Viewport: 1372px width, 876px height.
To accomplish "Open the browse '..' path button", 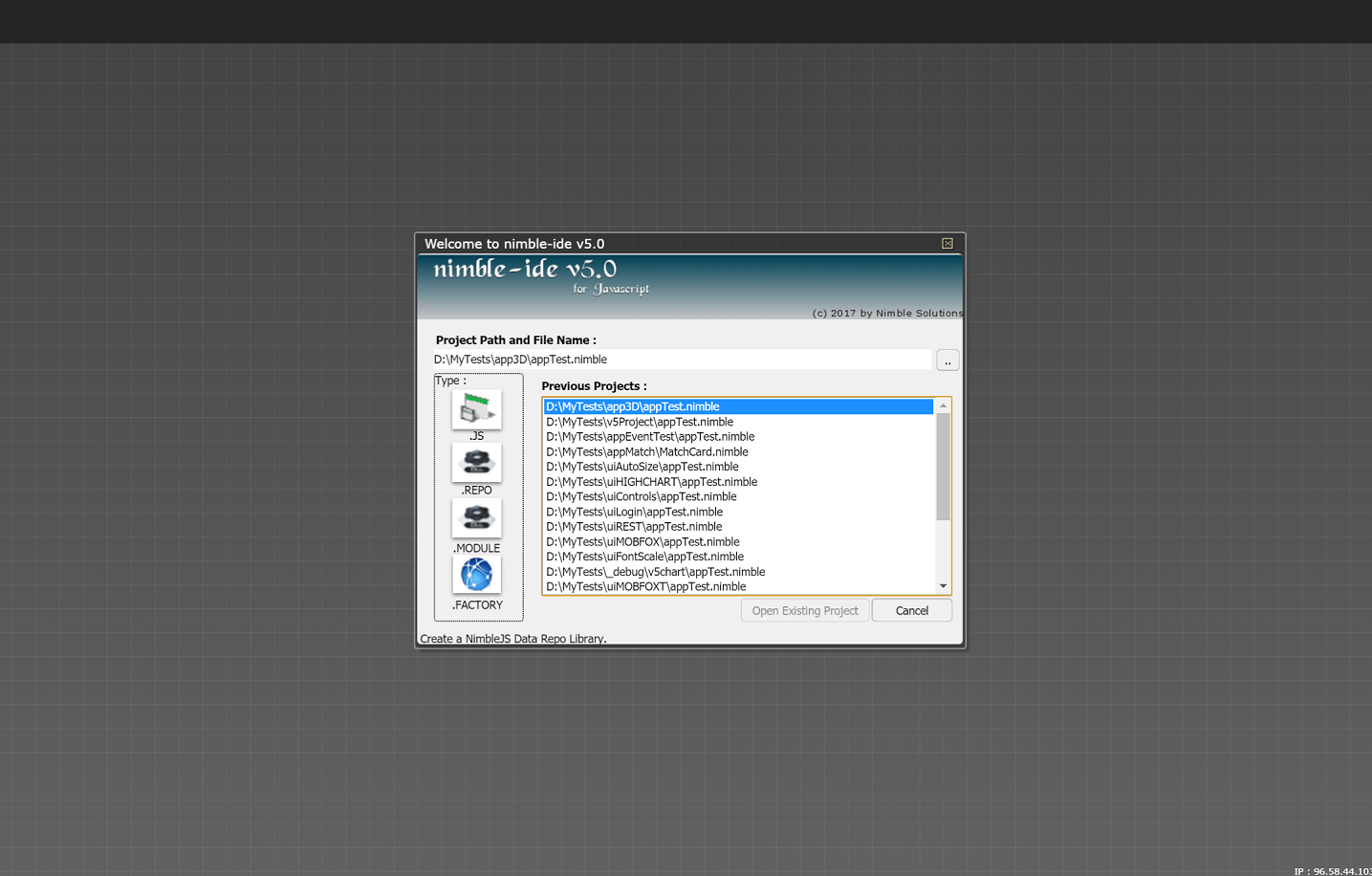I will (947, 360).
